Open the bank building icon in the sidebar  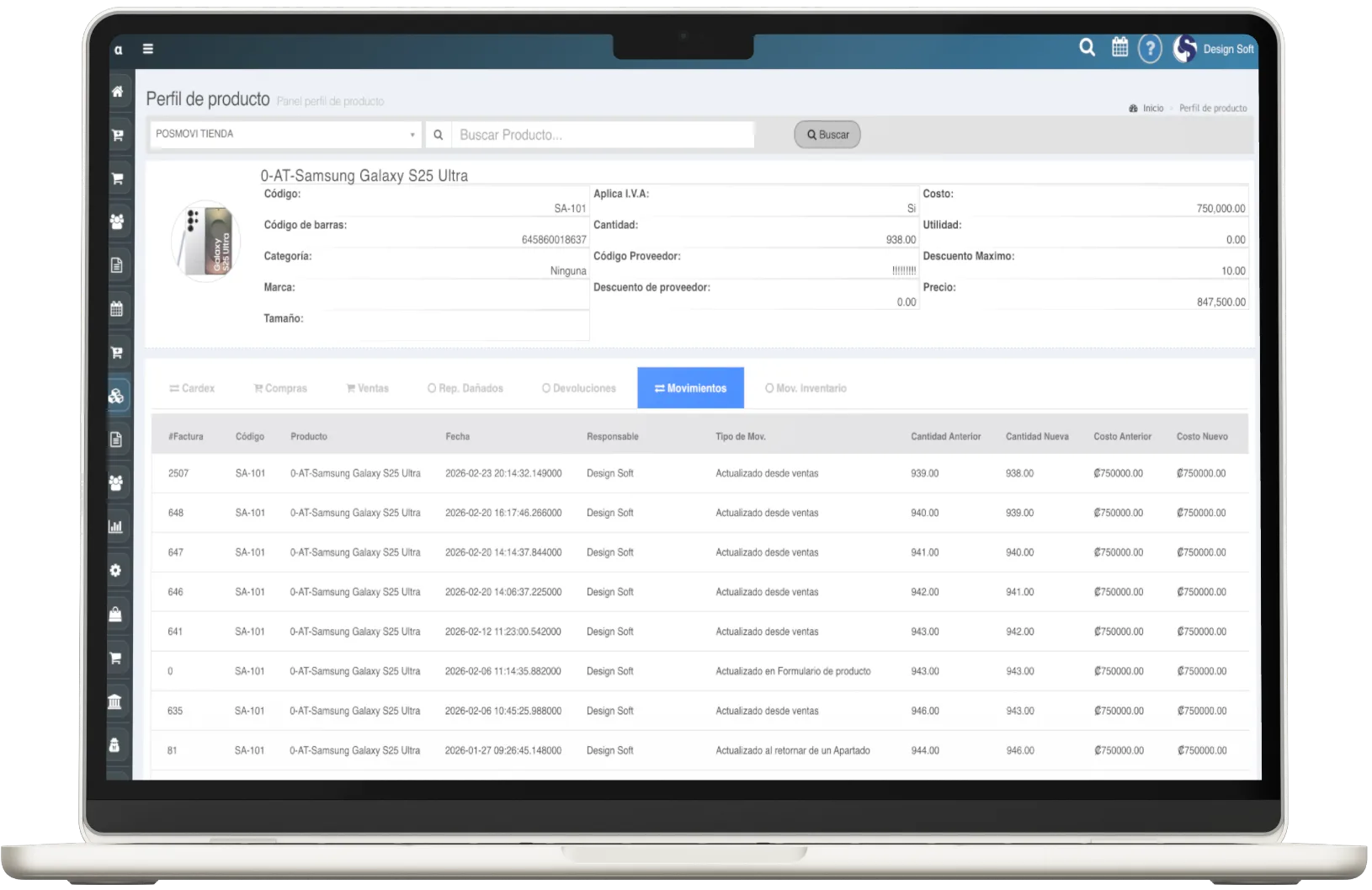[x=116, y=701]
